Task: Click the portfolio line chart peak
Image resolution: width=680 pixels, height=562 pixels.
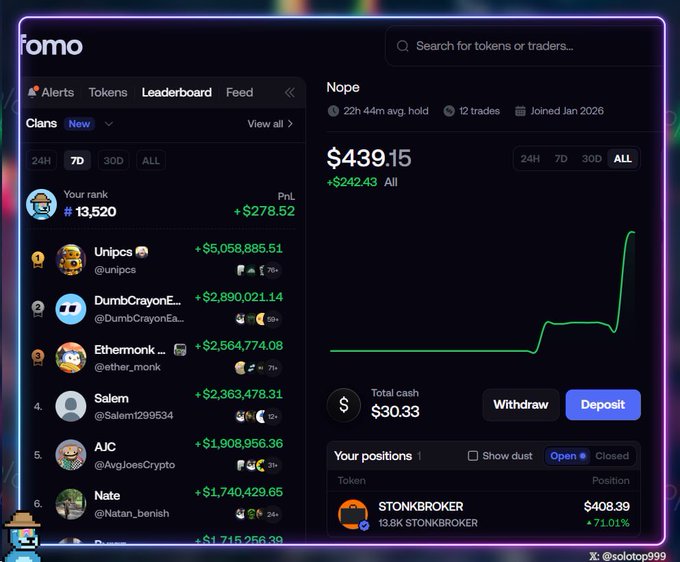Action: (631, 232)
